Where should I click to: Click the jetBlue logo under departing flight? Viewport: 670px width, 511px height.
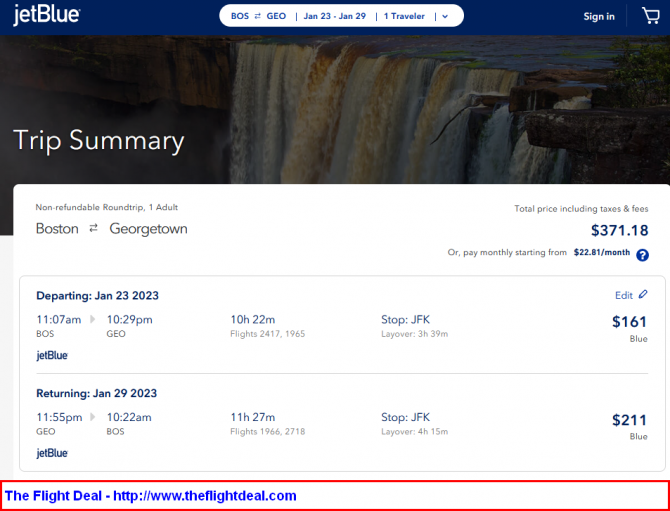pos(52,355)
